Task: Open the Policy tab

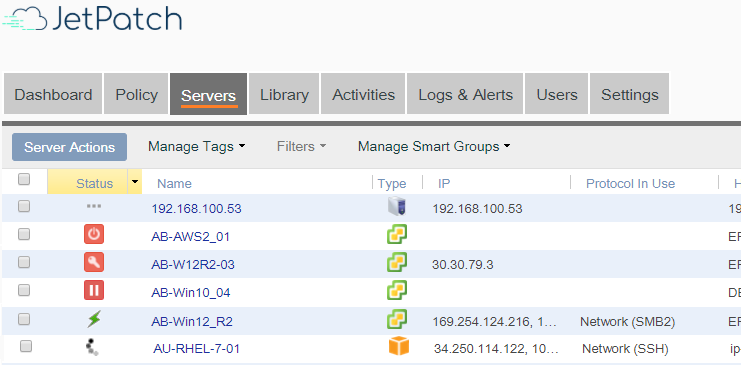Action: (136, 95)
